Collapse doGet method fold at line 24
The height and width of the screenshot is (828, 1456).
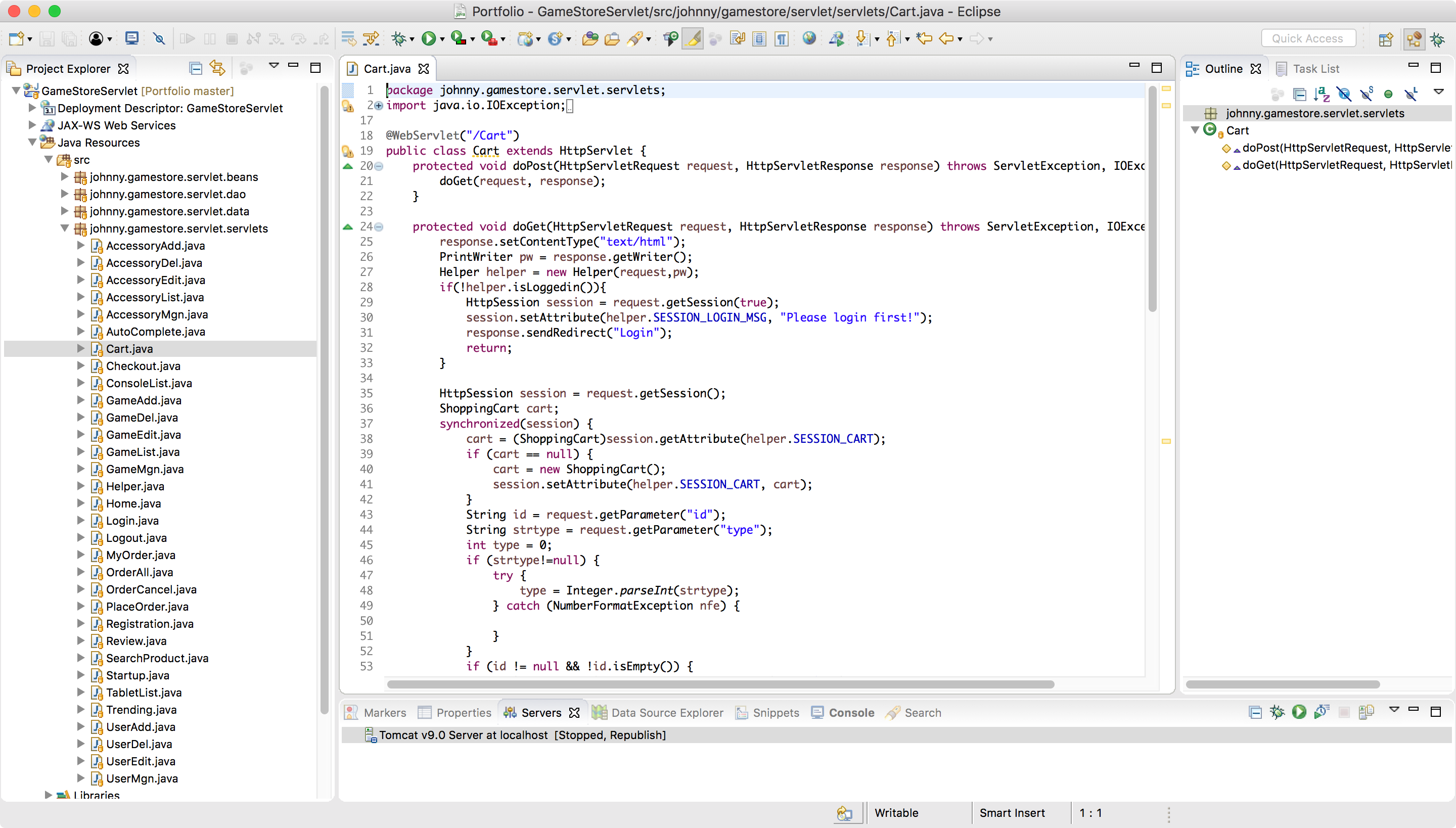(x=379, y=226)
